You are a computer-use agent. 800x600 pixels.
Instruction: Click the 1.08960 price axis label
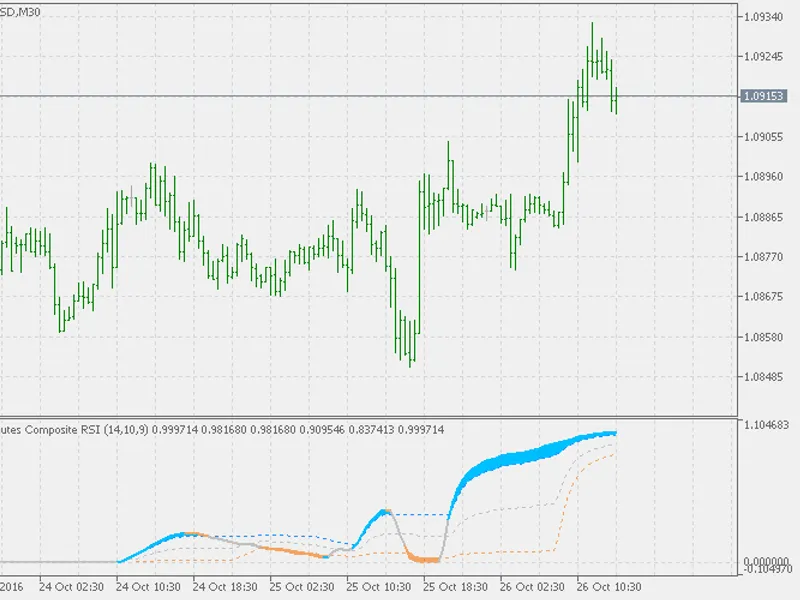click(763, 177)
